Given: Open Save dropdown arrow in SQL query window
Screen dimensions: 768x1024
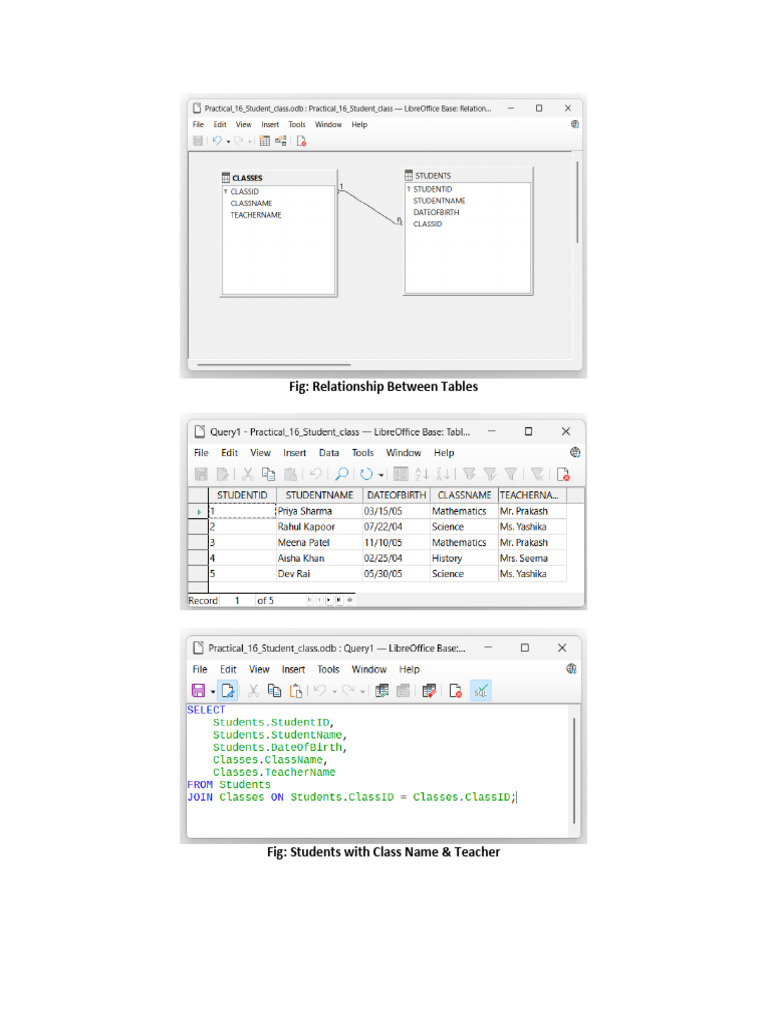Looking at the screenshot, I should 213,692.
